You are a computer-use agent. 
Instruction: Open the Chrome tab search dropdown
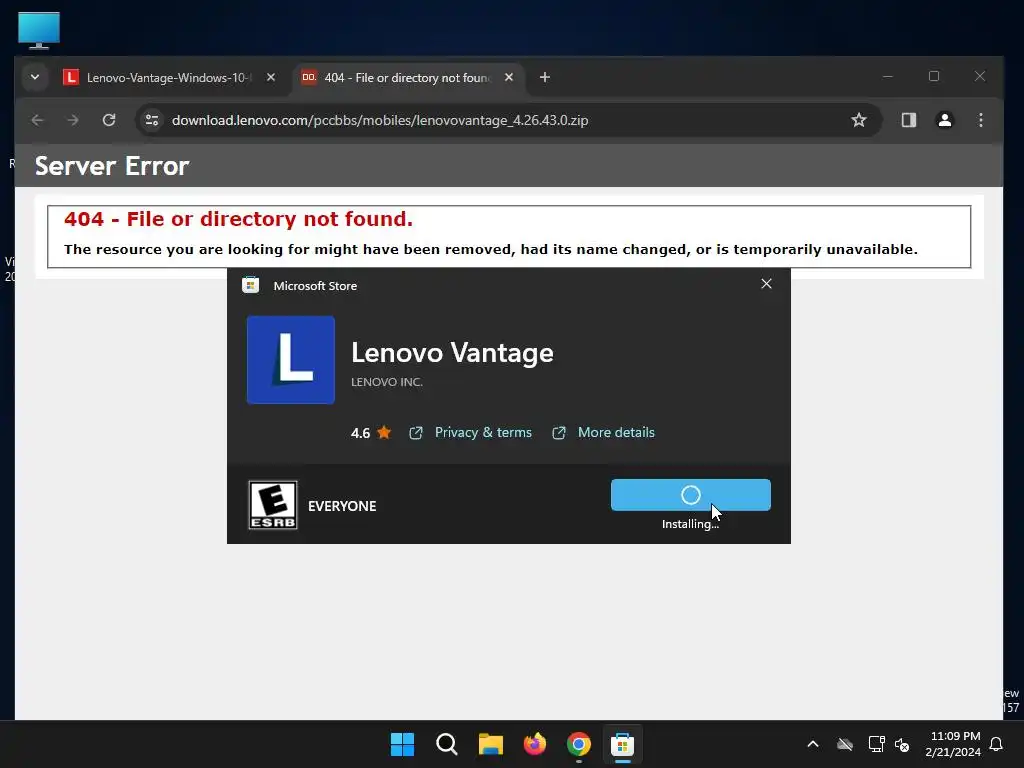coord(35,77)
